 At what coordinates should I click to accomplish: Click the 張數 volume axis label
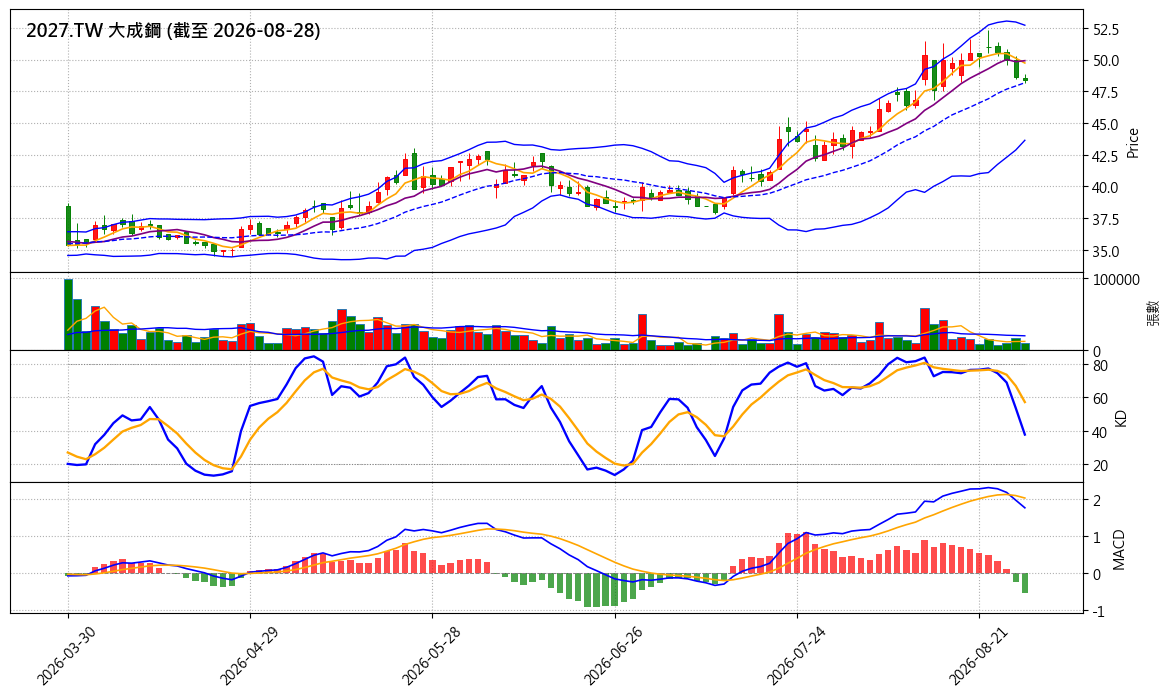[1154, 313]
